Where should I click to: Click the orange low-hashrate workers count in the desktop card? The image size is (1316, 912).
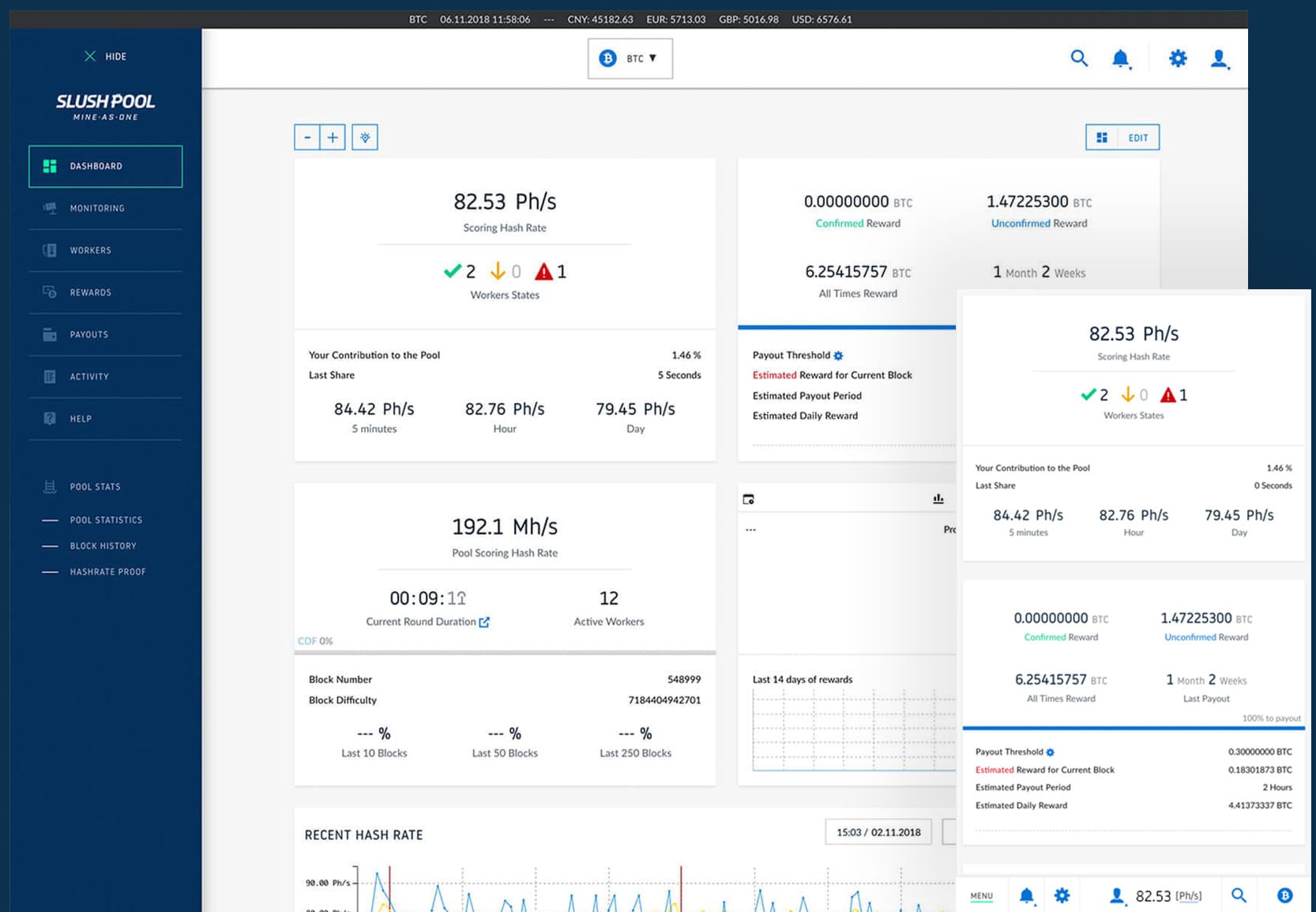tap(506, 271)
